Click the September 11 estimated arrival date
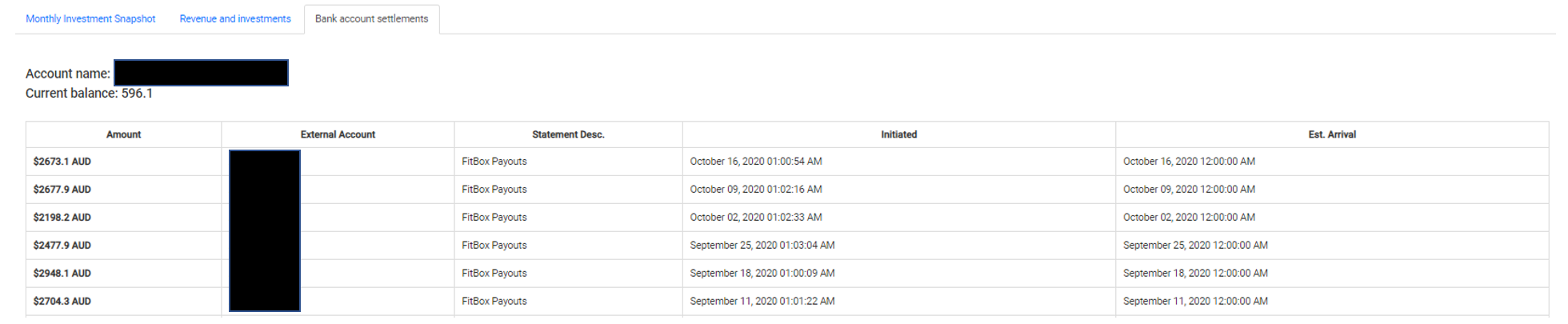This screenshot has height=324, width=1568. click(1195, 302)
